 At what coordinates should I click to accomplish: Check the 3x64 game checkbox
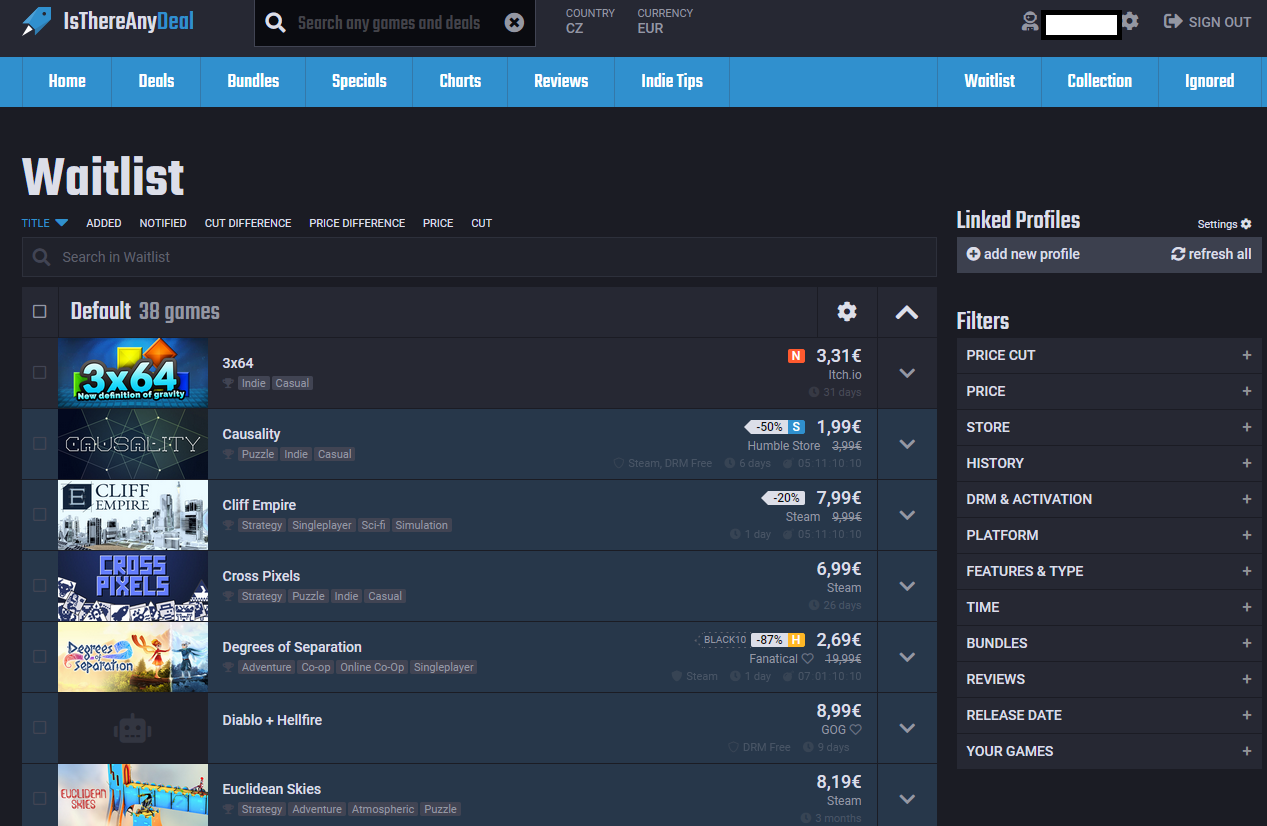click(40, 372)
